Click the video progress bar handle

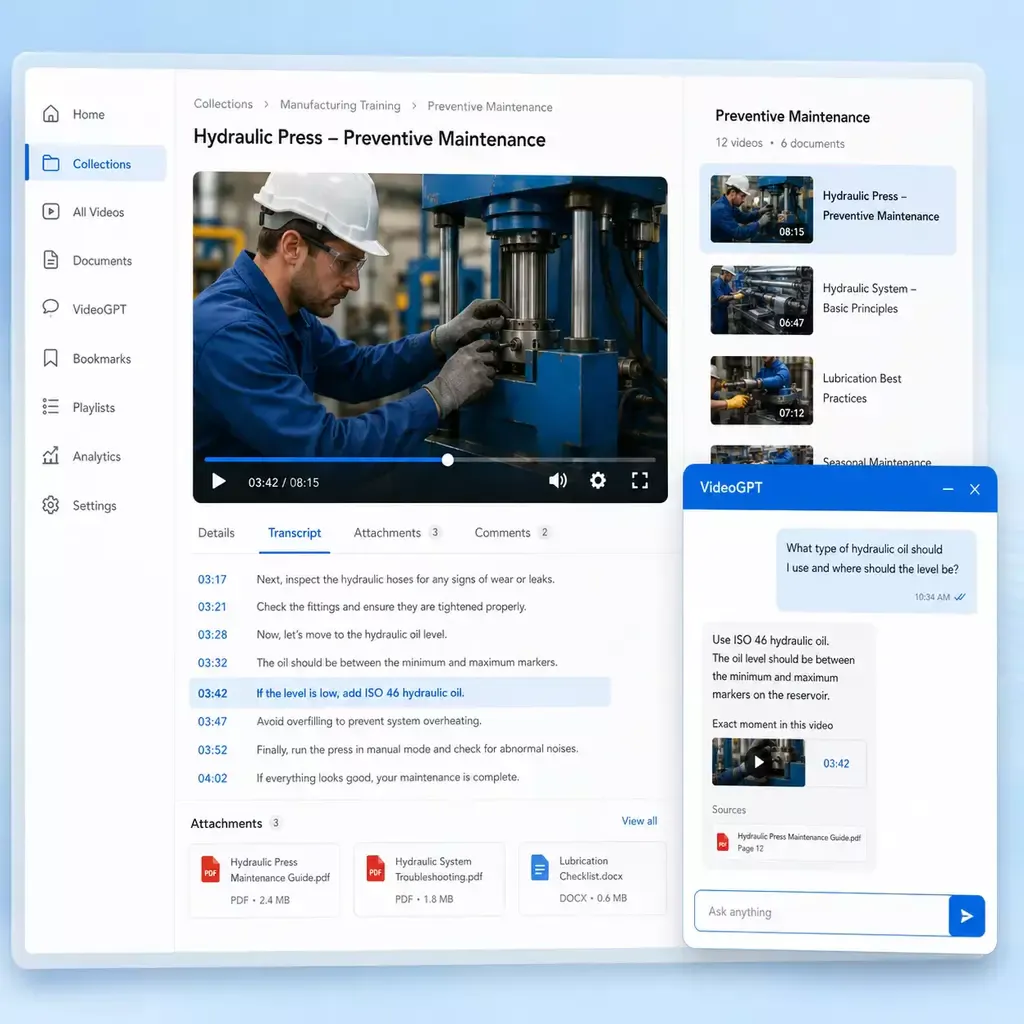tap(447, 460)
